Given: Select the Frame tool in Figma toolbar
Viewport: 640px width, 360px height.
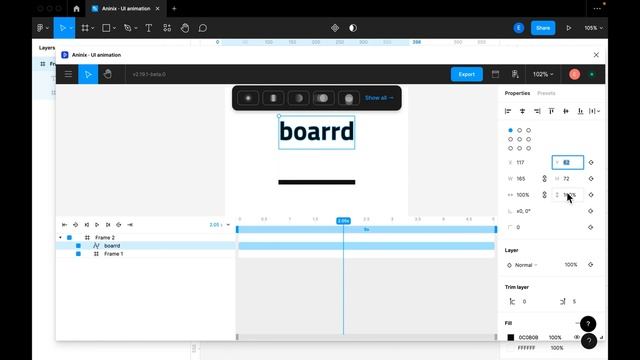Looking at the screenshot, I should [85, 28].
